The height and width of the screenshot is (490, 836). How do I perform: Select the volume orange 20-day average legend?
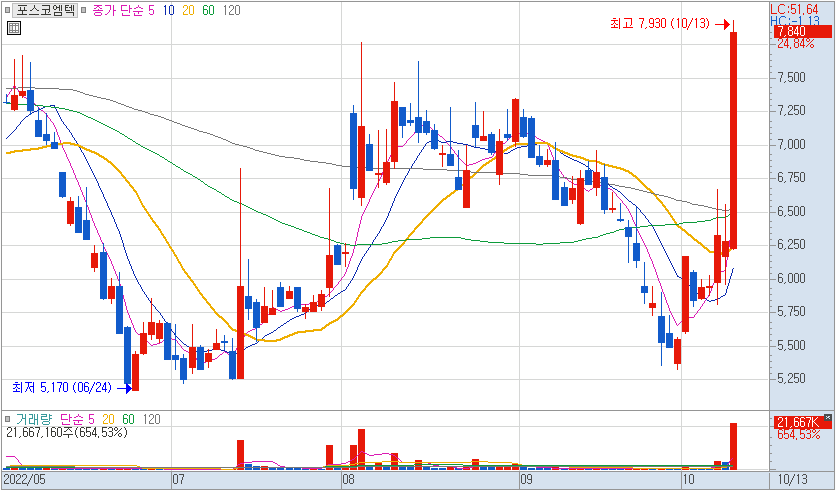pyautogui.click(x=108, y=419)
